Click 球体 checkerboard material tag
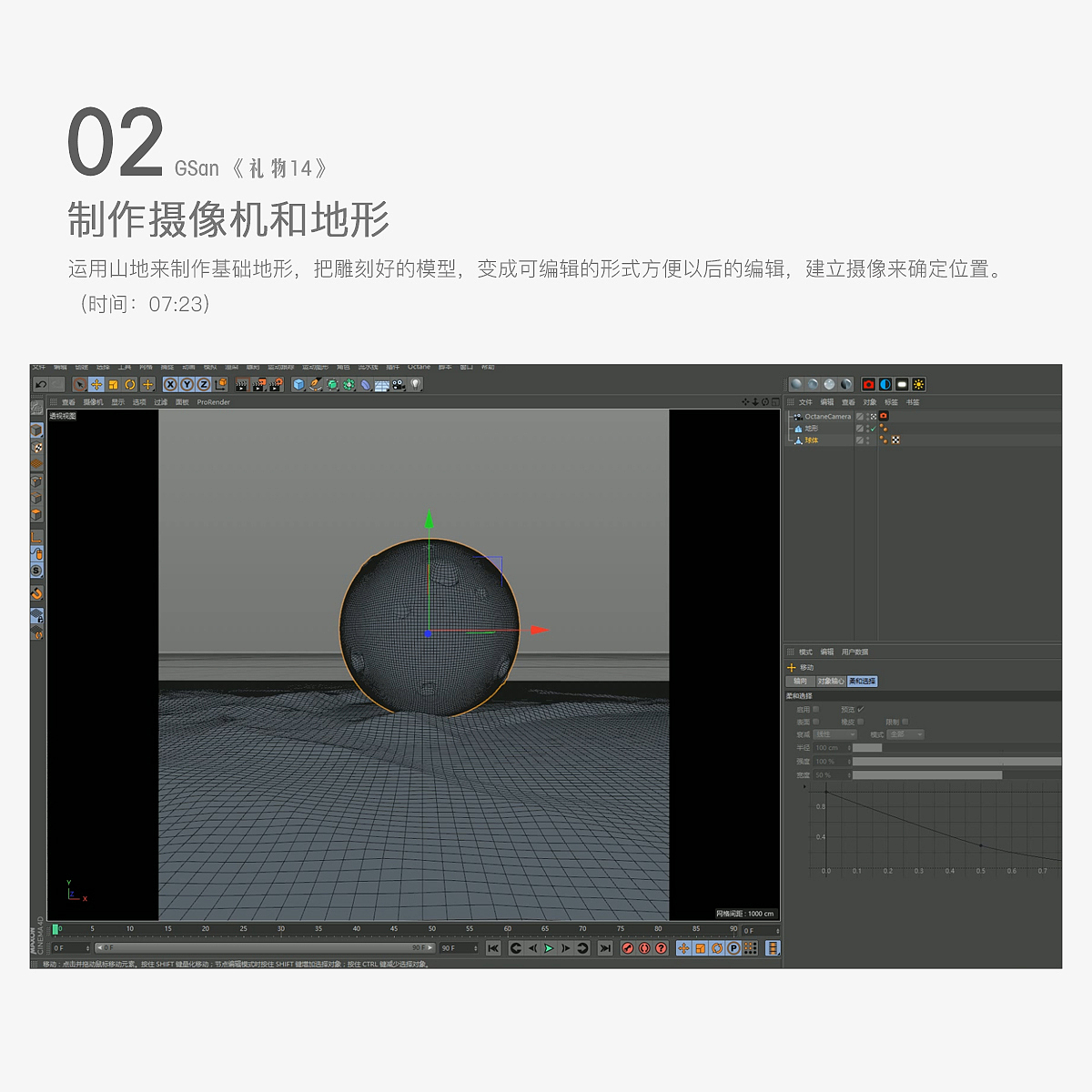The width and height of the screenshot is (1092, 1092). coord(895,440)
